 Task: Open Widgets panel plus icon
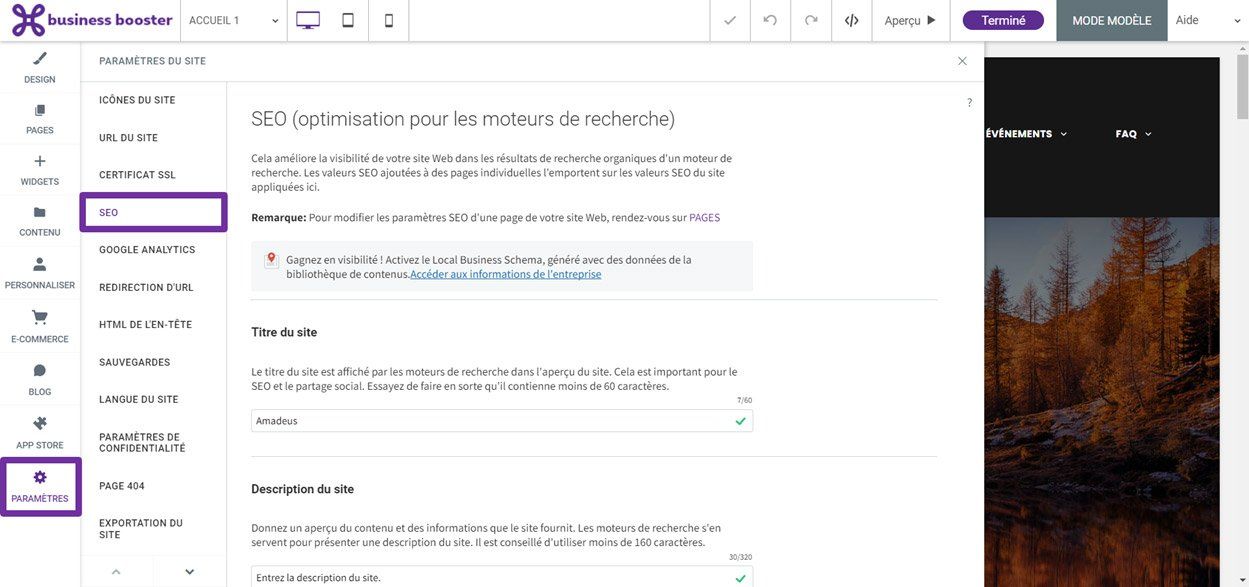pos(40,161)
